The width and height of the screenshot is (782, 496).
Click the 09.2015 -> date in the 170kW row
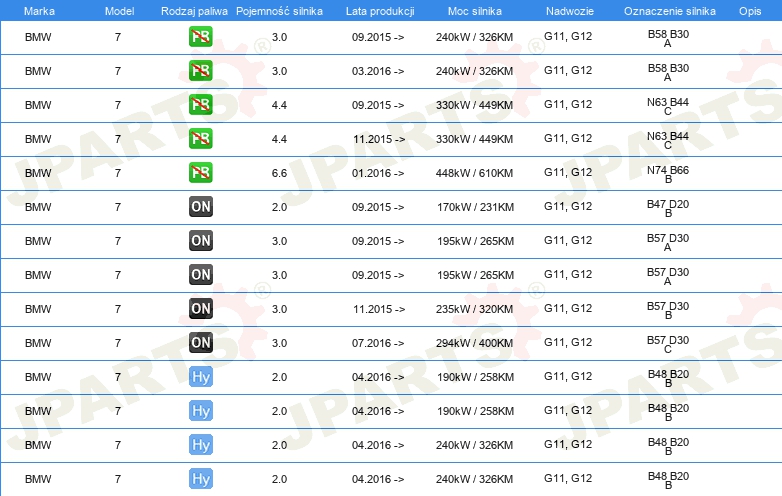[x=378, y=207]
